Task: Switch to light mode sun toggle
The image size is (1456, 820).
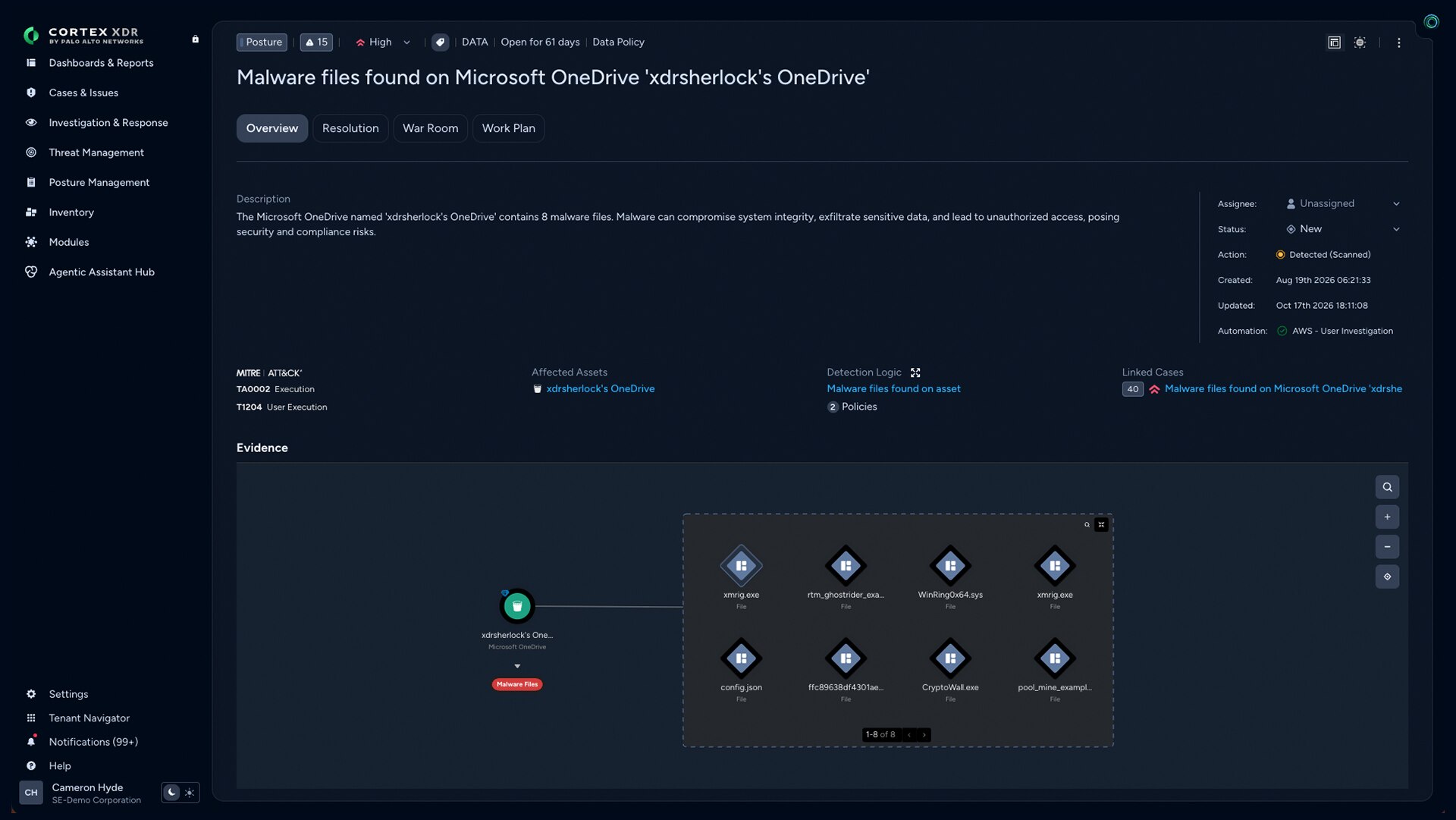Action: [190, 792]
